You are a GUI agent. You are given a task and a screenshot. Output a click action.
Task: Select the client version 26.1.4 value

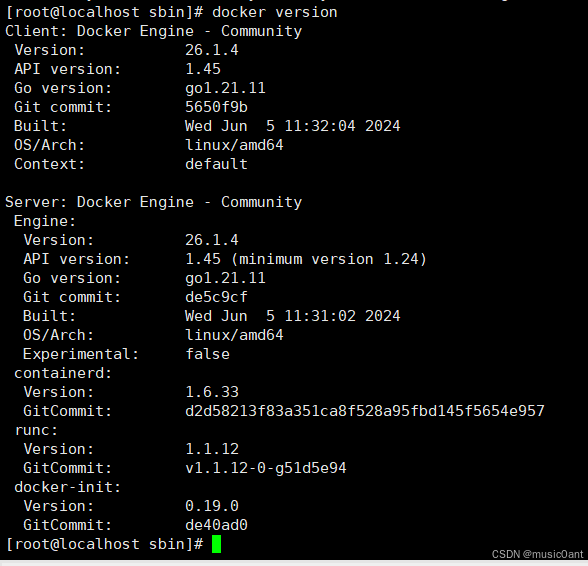[212, 50]
